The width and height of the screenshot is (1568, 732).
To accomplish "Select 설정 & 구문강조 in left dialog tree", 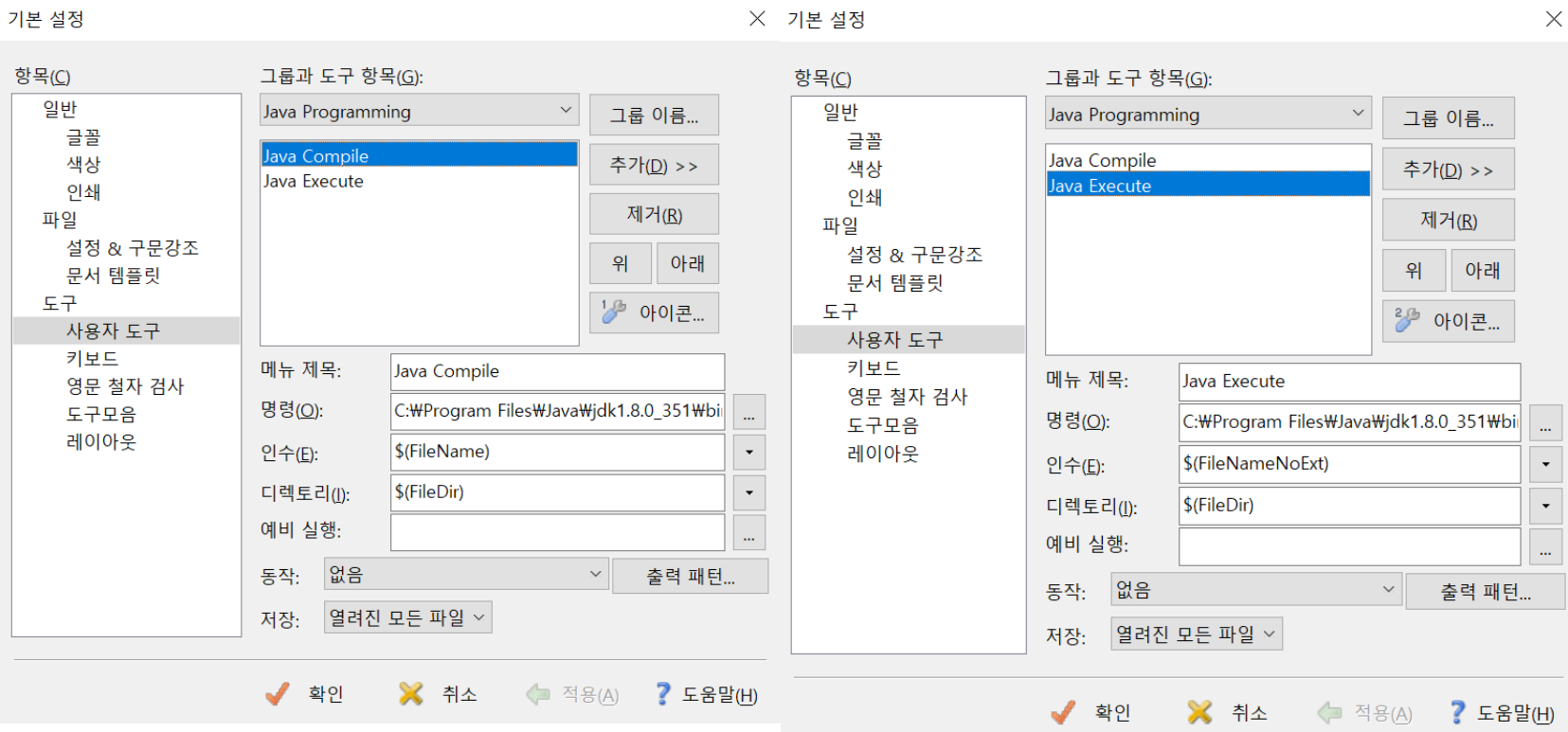I will point(133,248).
